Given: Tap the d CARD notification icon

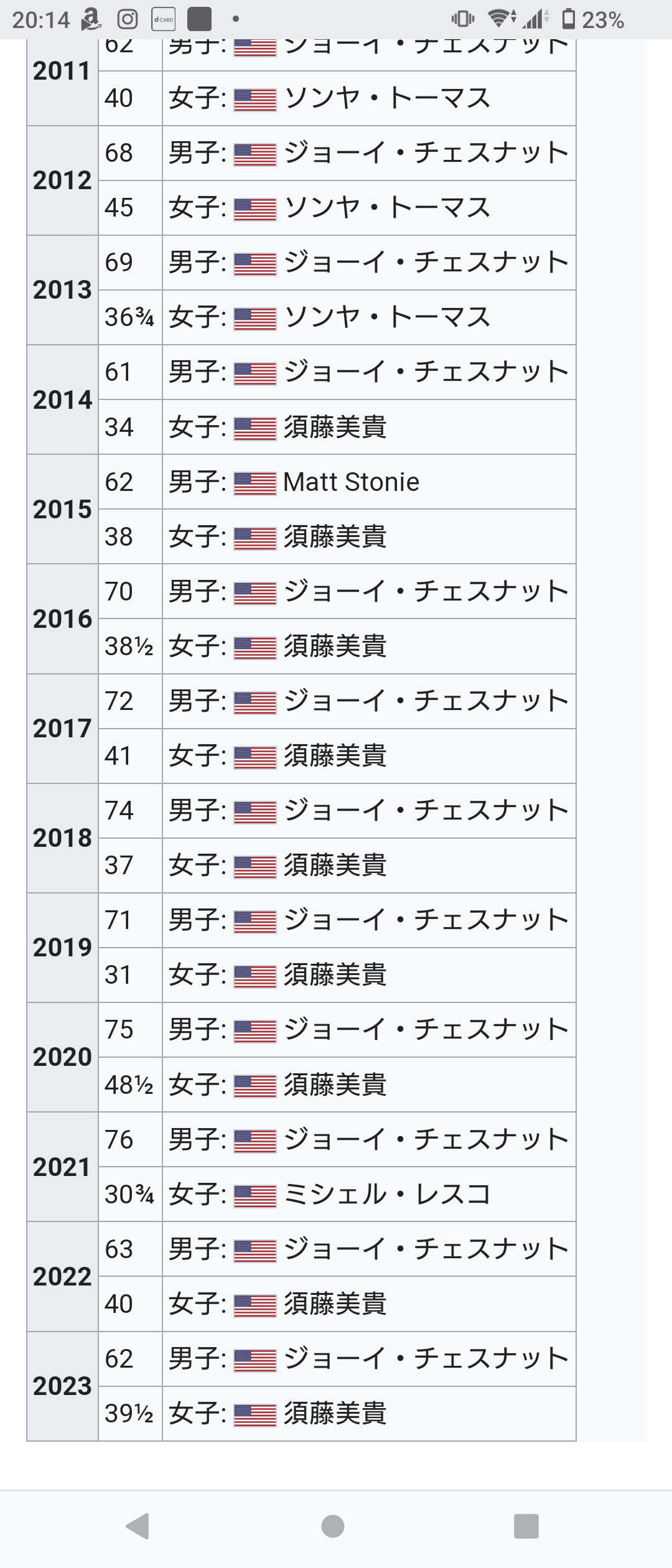Looking at the screenshot, I should 164,20.
